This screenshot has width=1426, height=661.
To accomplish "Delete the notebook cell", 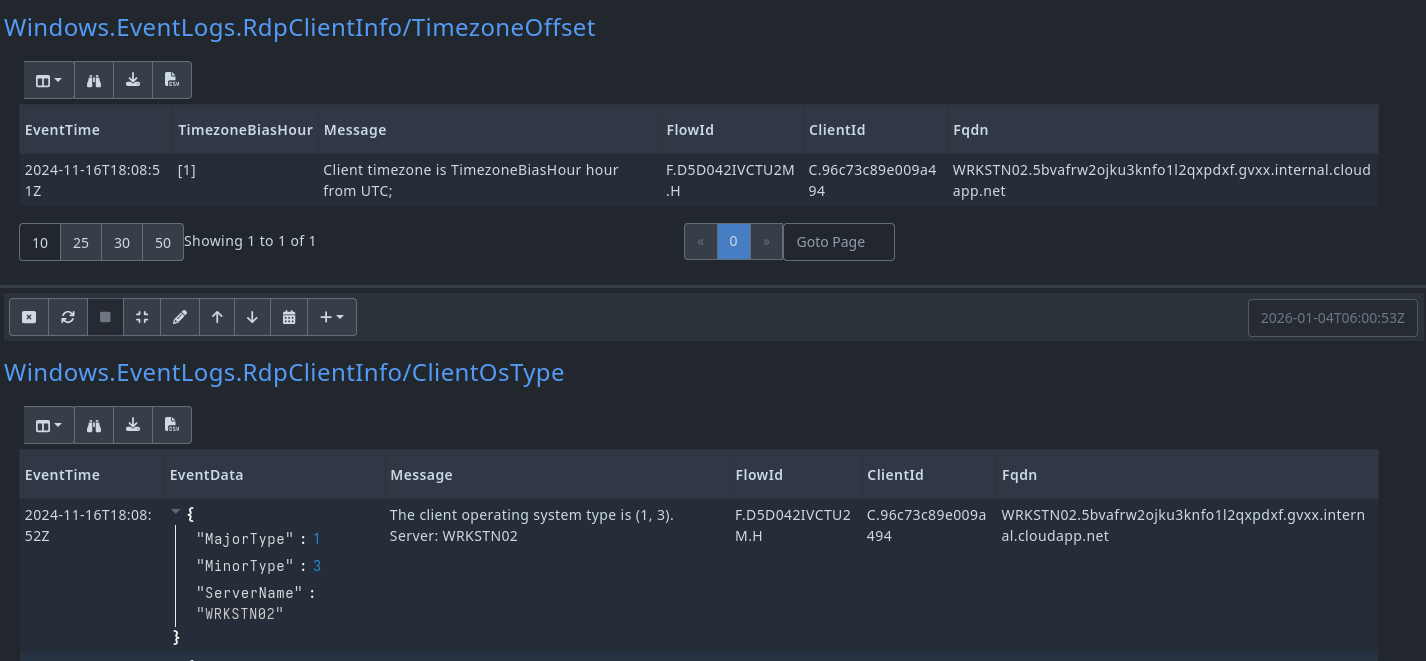I will [29, 317].
